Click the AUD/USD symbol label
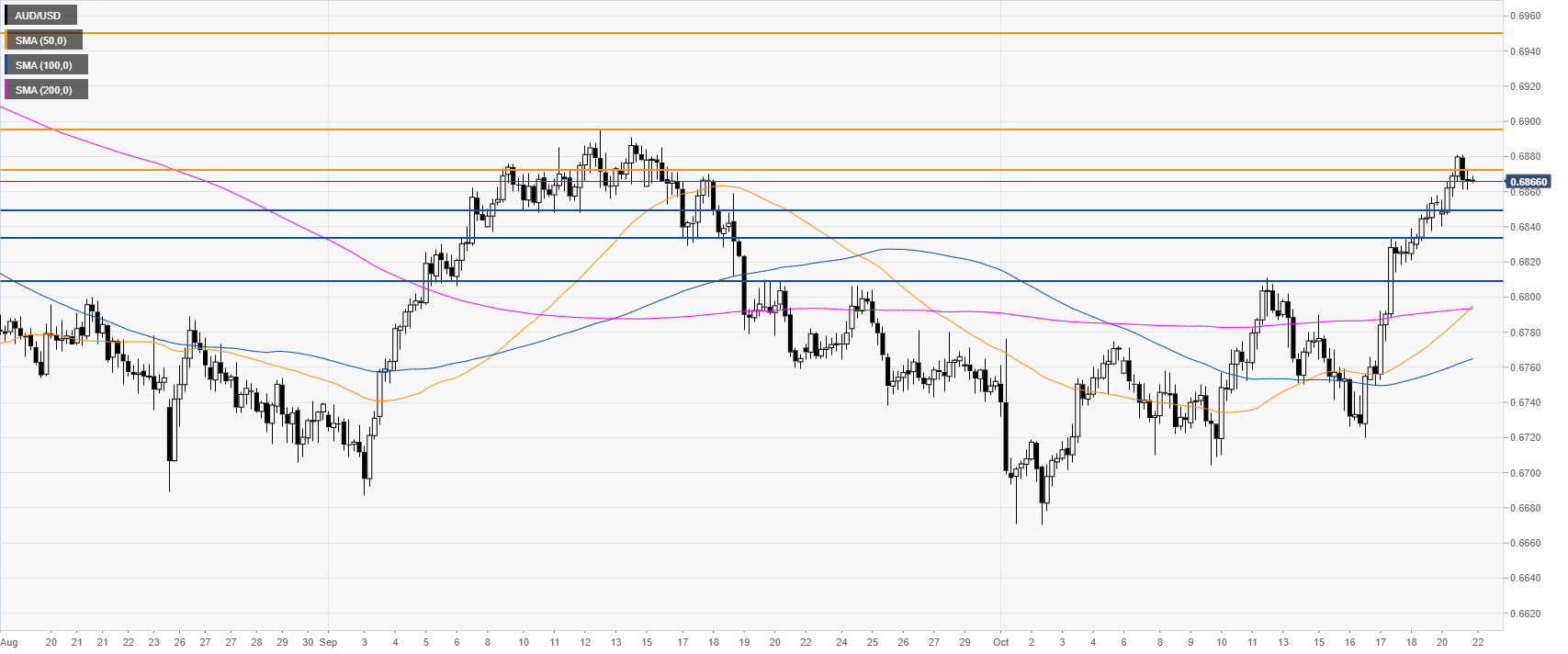Viewport: 1568px width, 654px height. [41, 16]
